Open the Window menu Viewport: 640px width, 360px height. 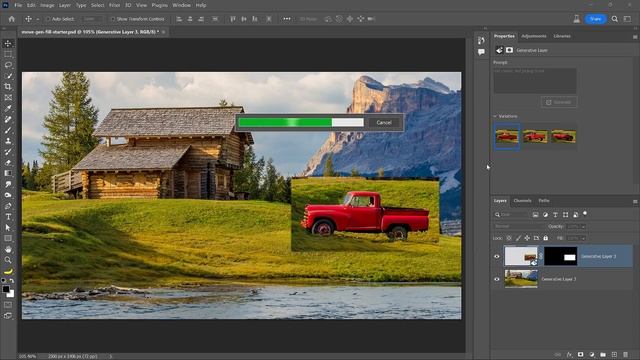tap(181, 5)
